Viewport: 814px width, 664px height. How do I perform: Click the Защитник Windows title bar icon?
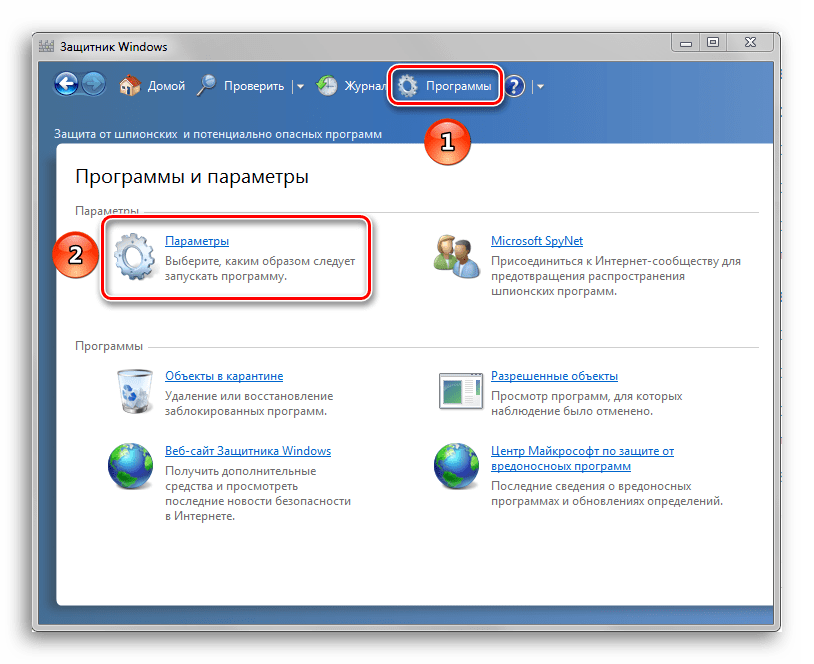pyautogui.click(x=46, y=46)
